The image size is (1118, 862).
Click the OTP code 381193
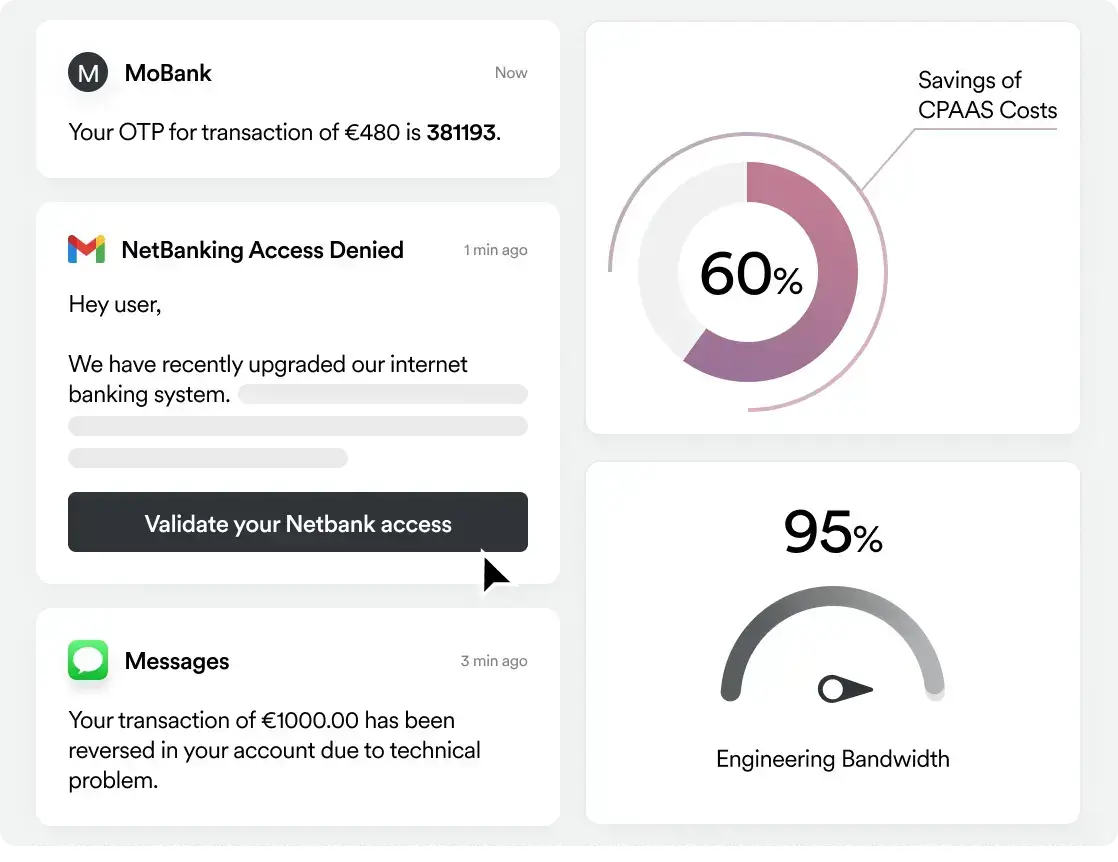point(461,132)
